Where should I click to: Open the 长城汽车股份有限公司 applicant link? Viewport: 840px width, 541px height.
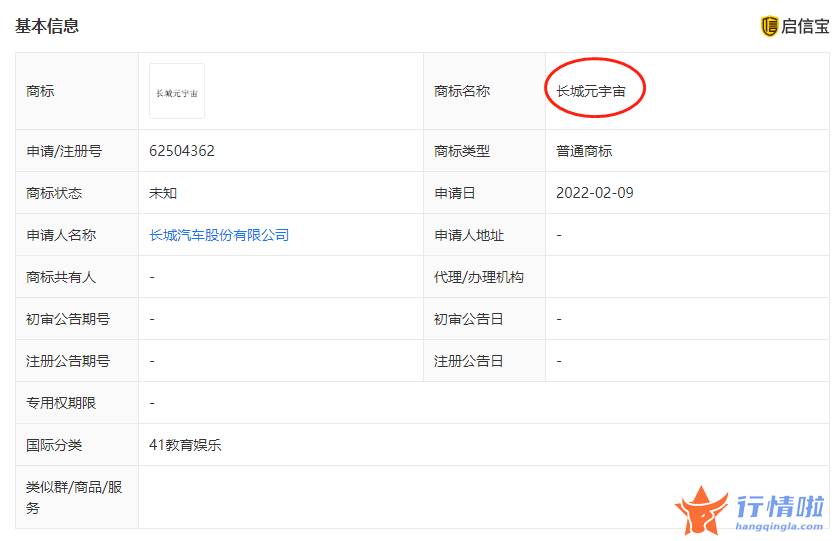coord(219,235)
